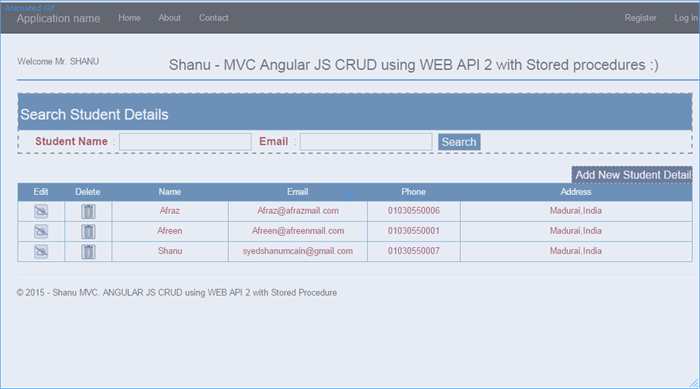Focus the Email search input field
Viewport: 700px width, 389px height.
tap(366, 142)
